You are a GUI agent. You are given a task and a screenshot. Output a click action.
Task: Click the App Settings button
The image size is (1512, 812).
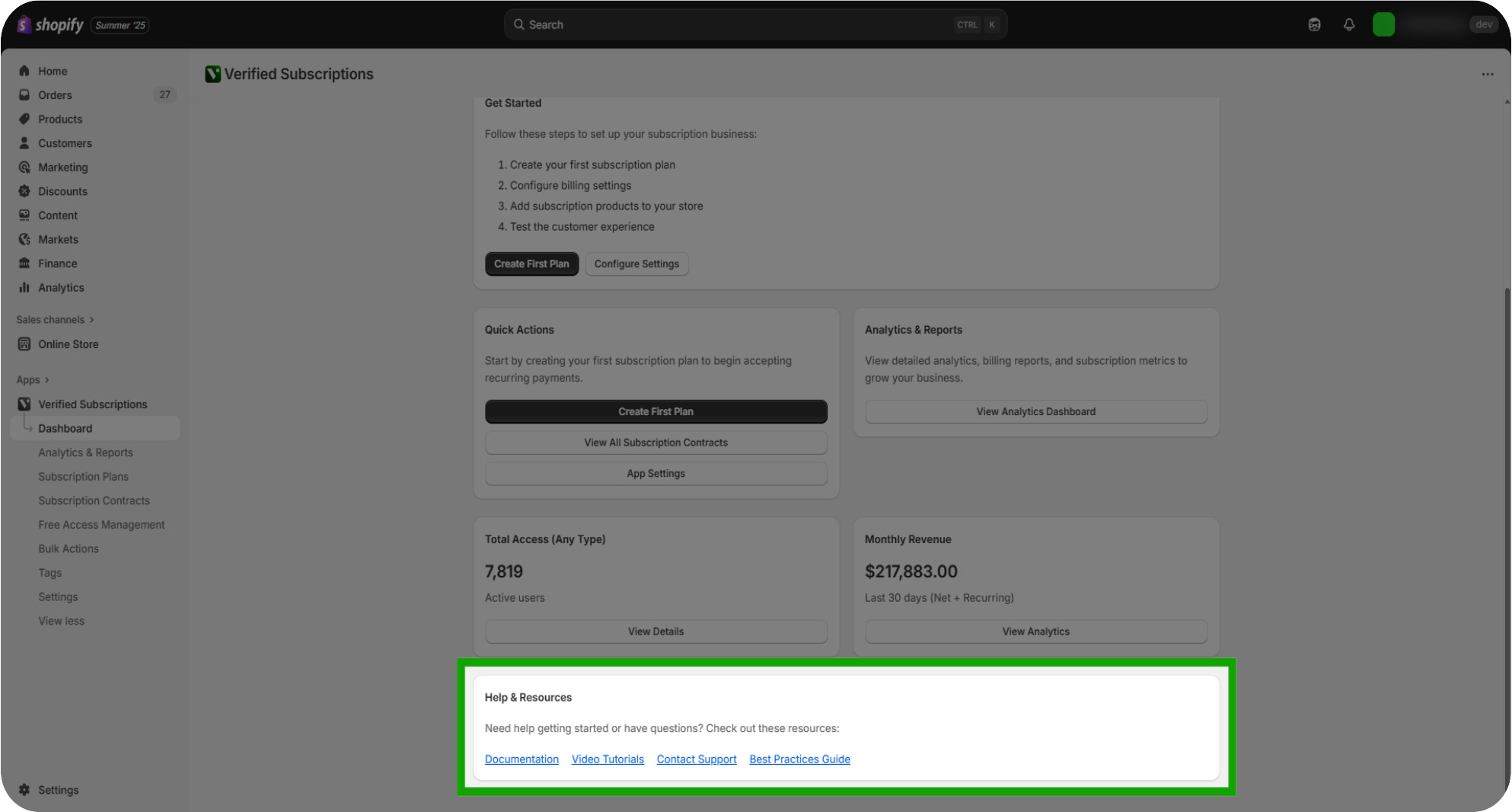coord(656,473)
